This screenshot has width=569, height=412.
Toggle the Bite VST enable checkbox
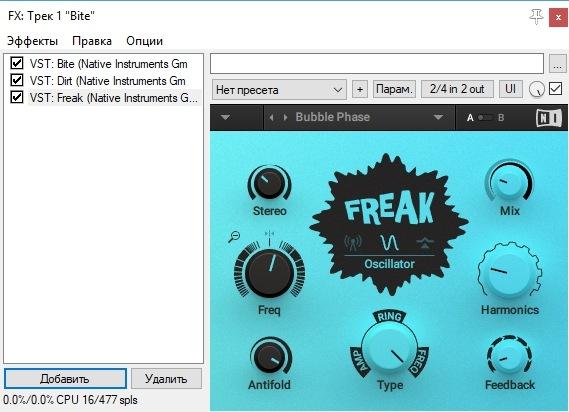pos(17,63)
